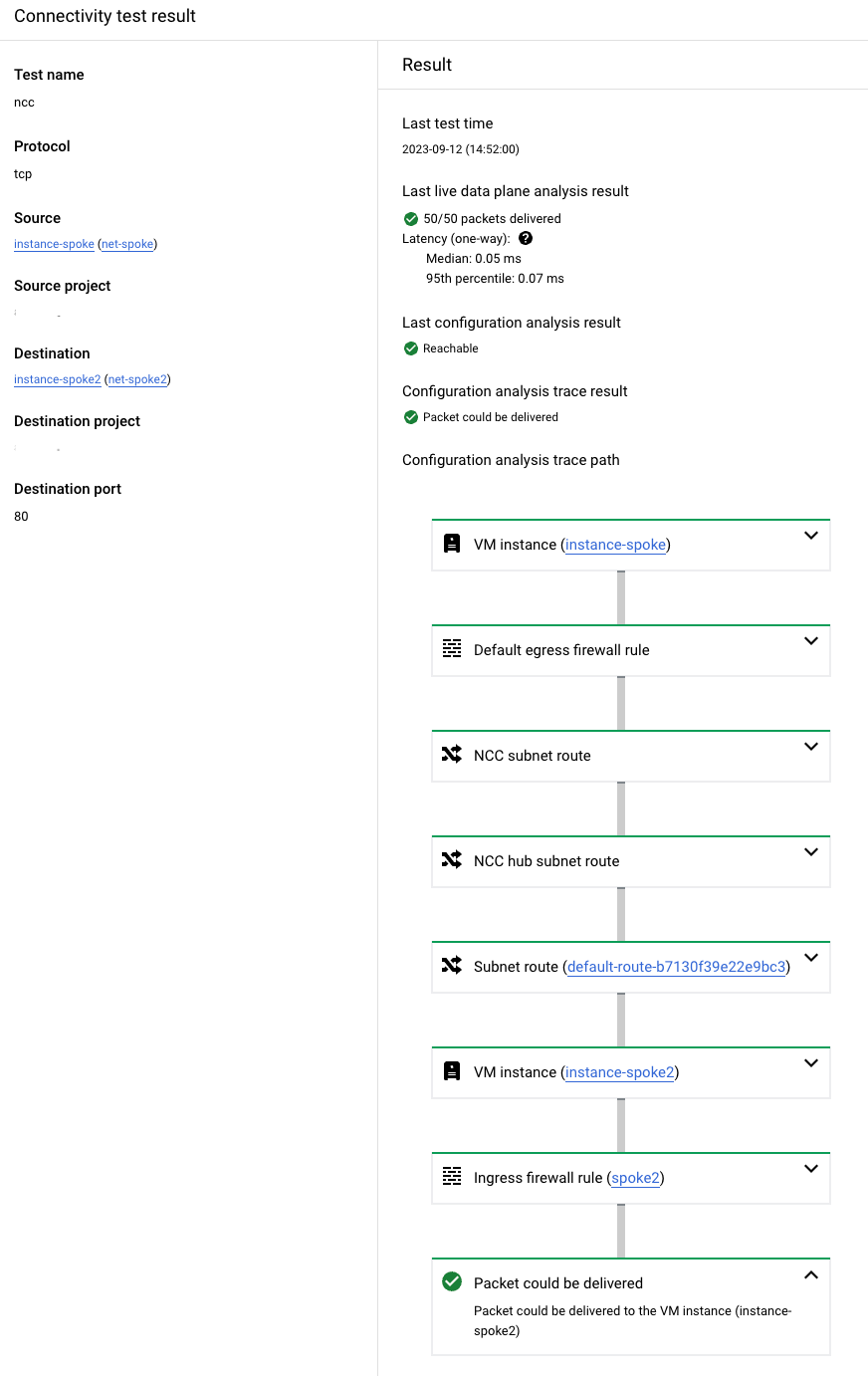This screenshot has height=1376, width=868.
Task: Click the help icon next to Latency (one-way)
Action: point(525,238)
